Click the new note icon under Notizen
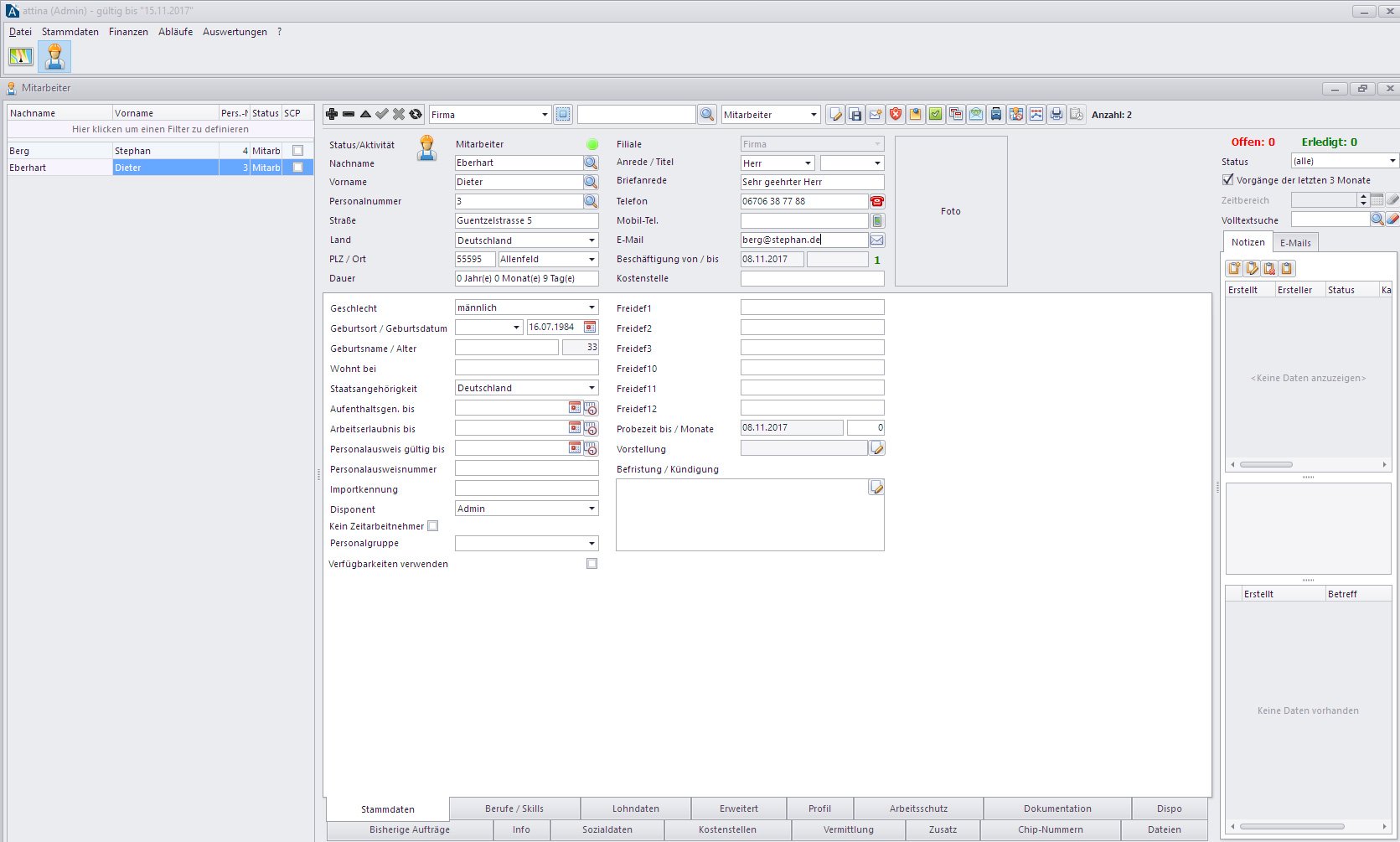 click(x=1234, y=268)
